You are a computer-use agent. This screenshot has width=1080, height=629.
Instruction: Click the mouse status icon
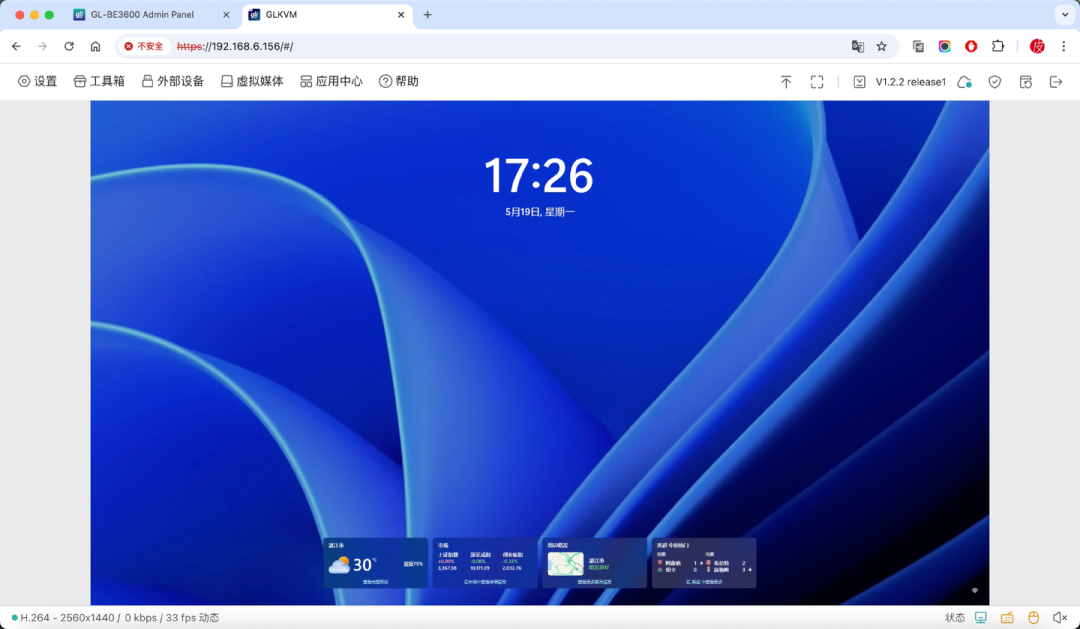1034,618
